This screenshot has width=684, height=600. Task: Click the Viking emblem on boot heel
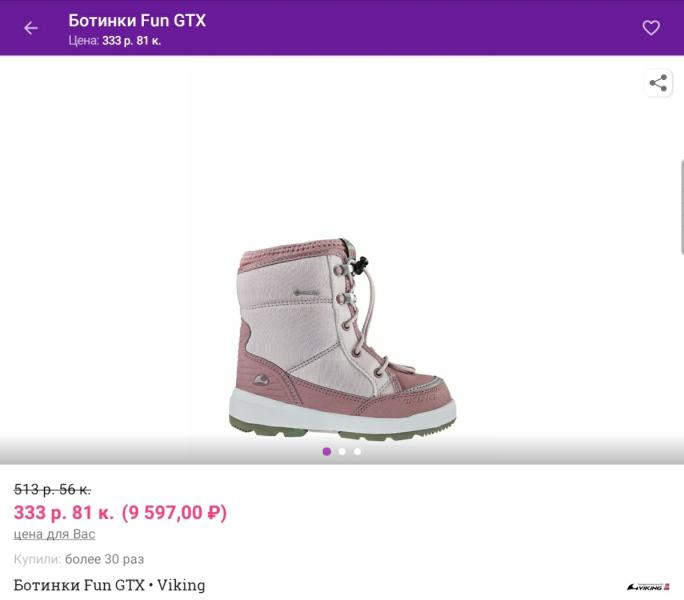point(261,381)
